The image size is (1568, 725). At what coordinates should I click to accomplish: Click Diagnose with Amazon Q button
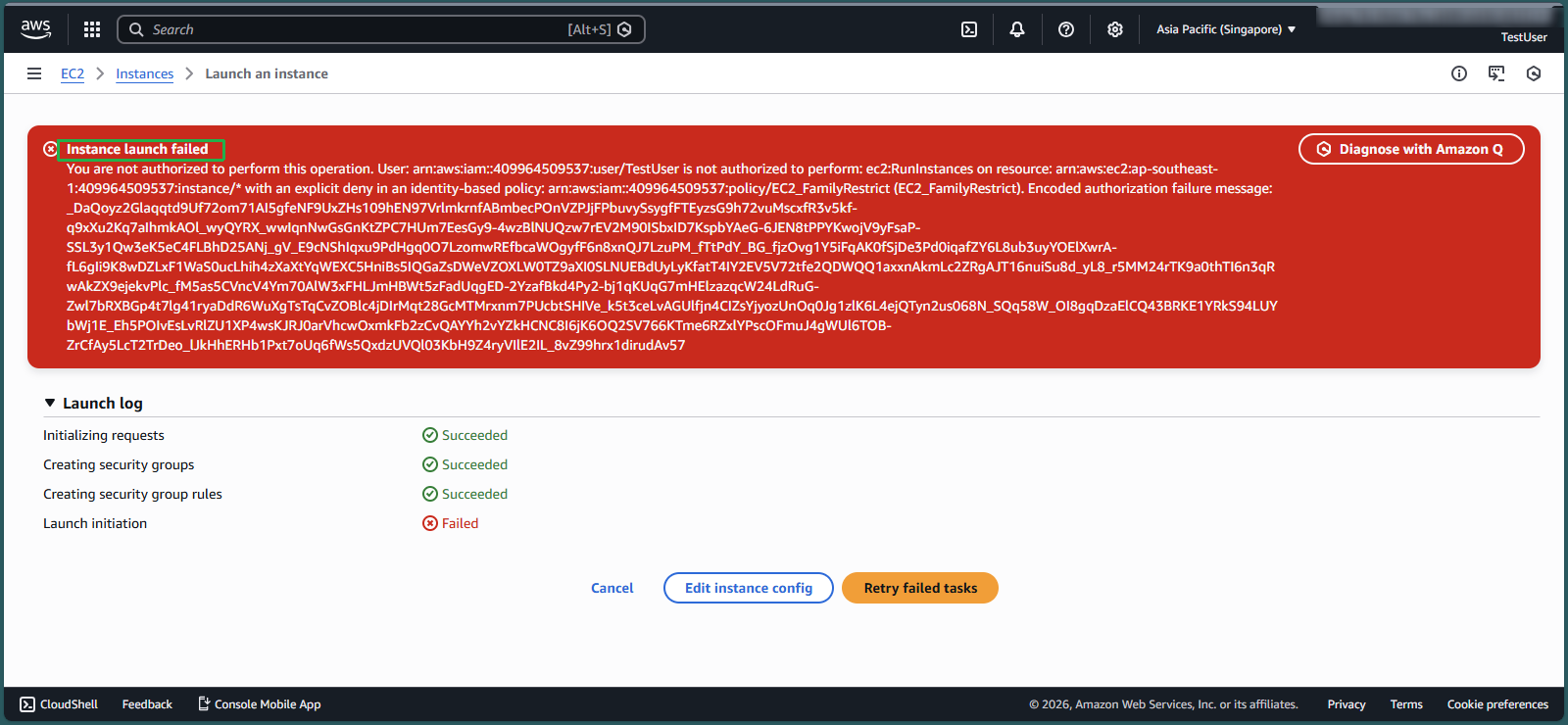coord(1411,149)
